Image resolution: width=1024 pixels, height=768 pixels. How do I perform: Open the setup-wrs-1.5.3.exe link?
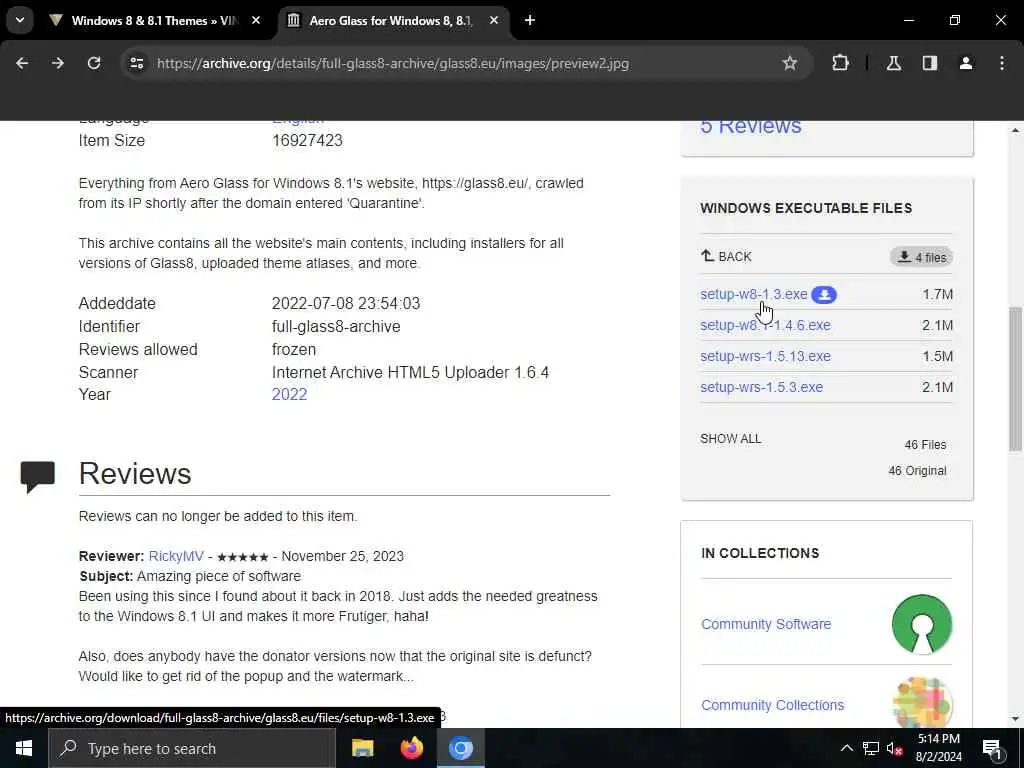761,387
